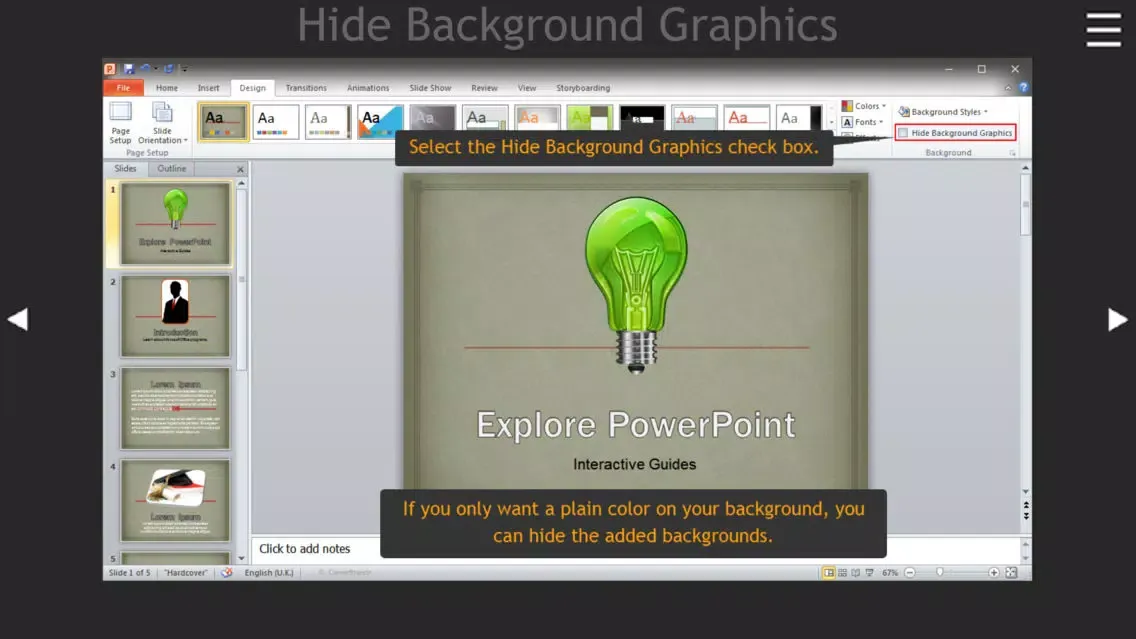Click the Fonts theme icon

point(847,122)
